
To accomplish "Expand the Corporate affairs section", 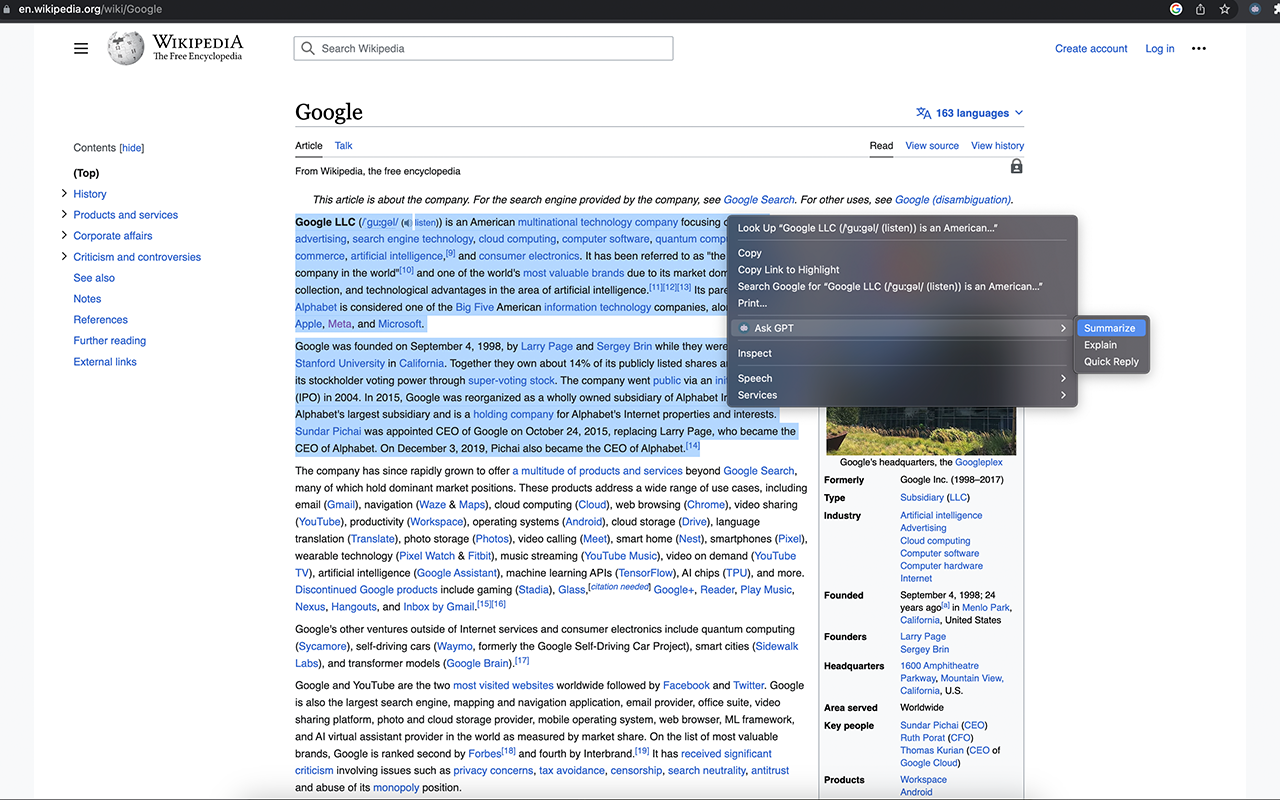I will pyautogui.click(x=64, y=235).
